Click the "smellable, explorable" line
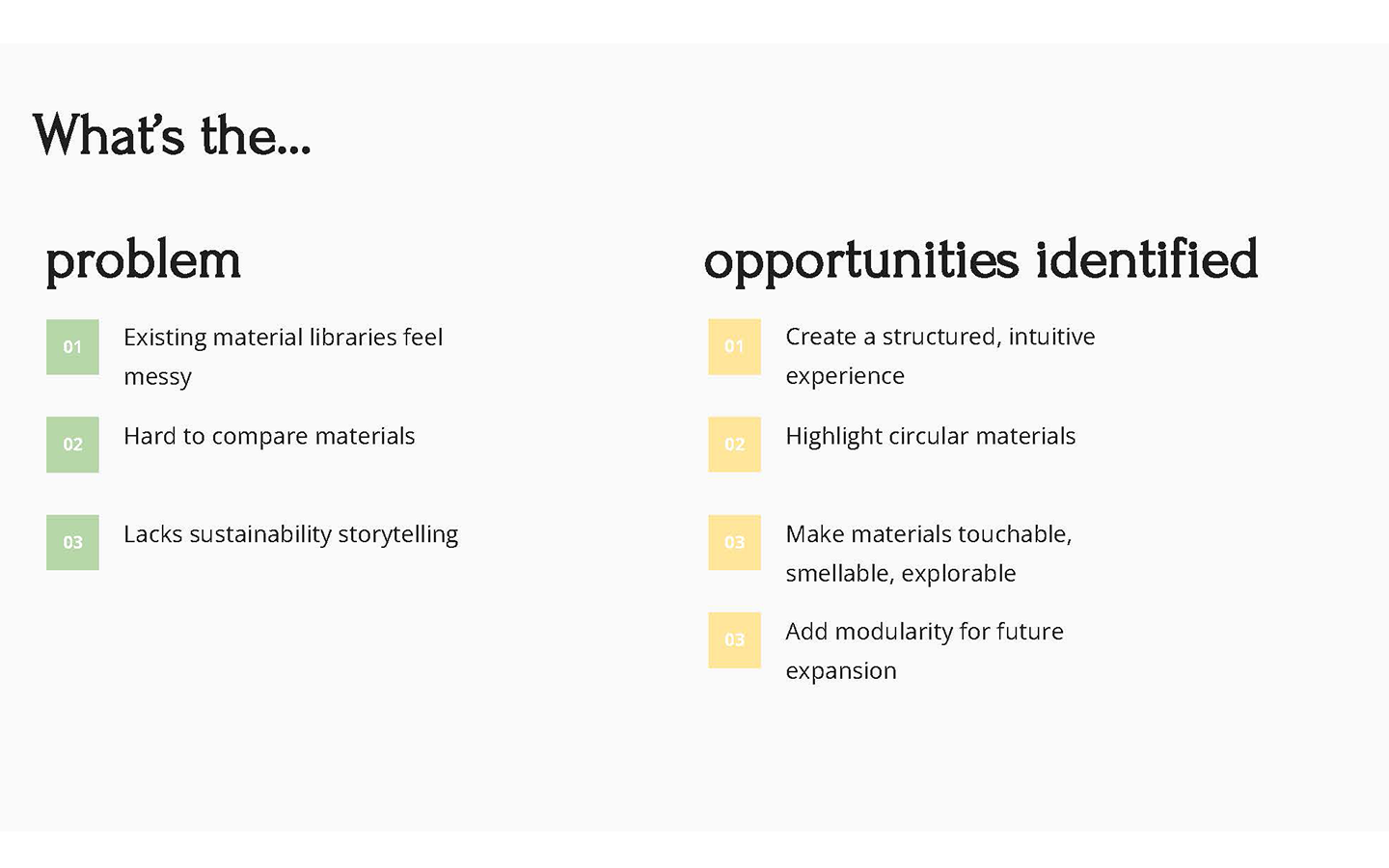This screenshot has width=1389, height=868. click(x=900, y=574)
